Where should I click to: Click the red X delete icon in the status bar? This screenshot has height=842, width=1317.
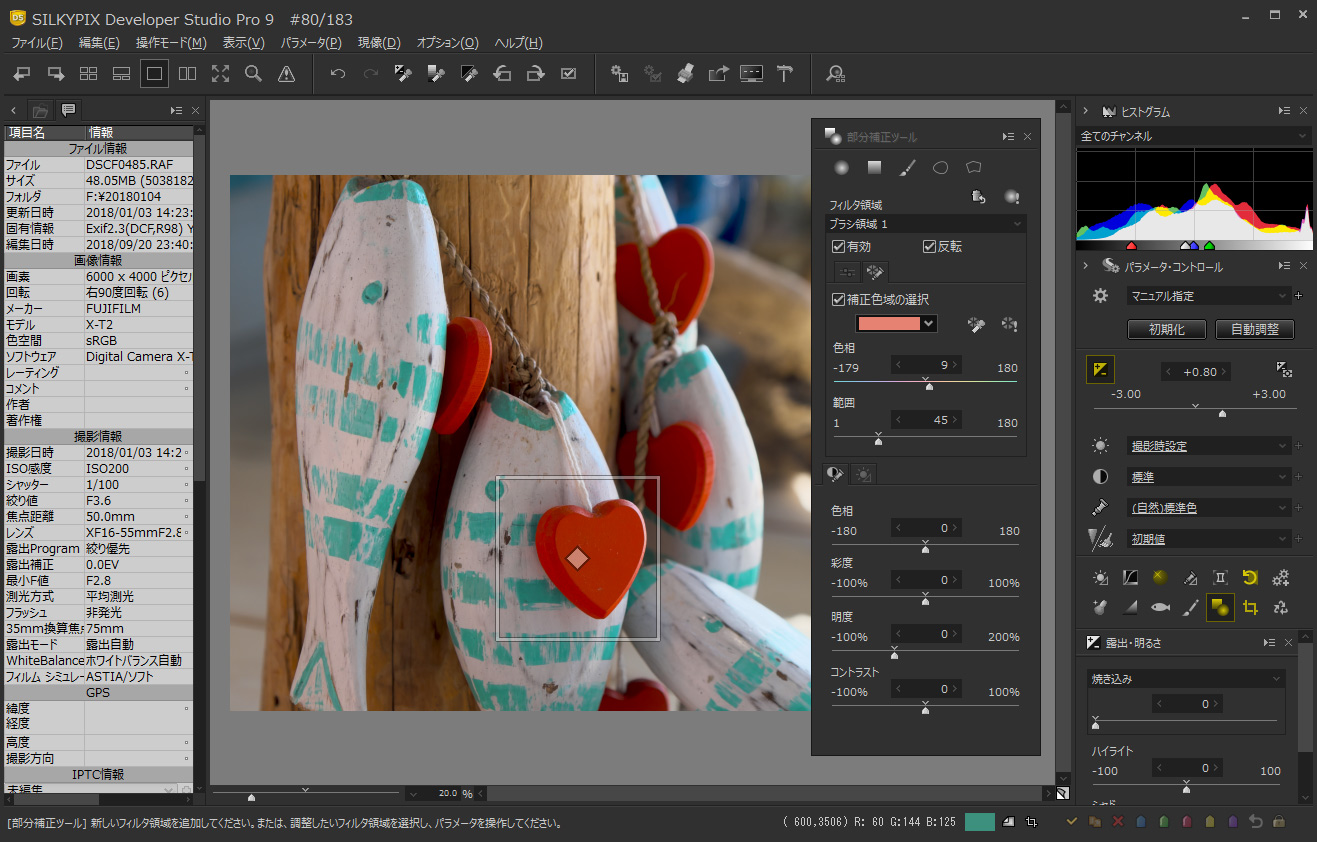click(x=1118, y=822)
